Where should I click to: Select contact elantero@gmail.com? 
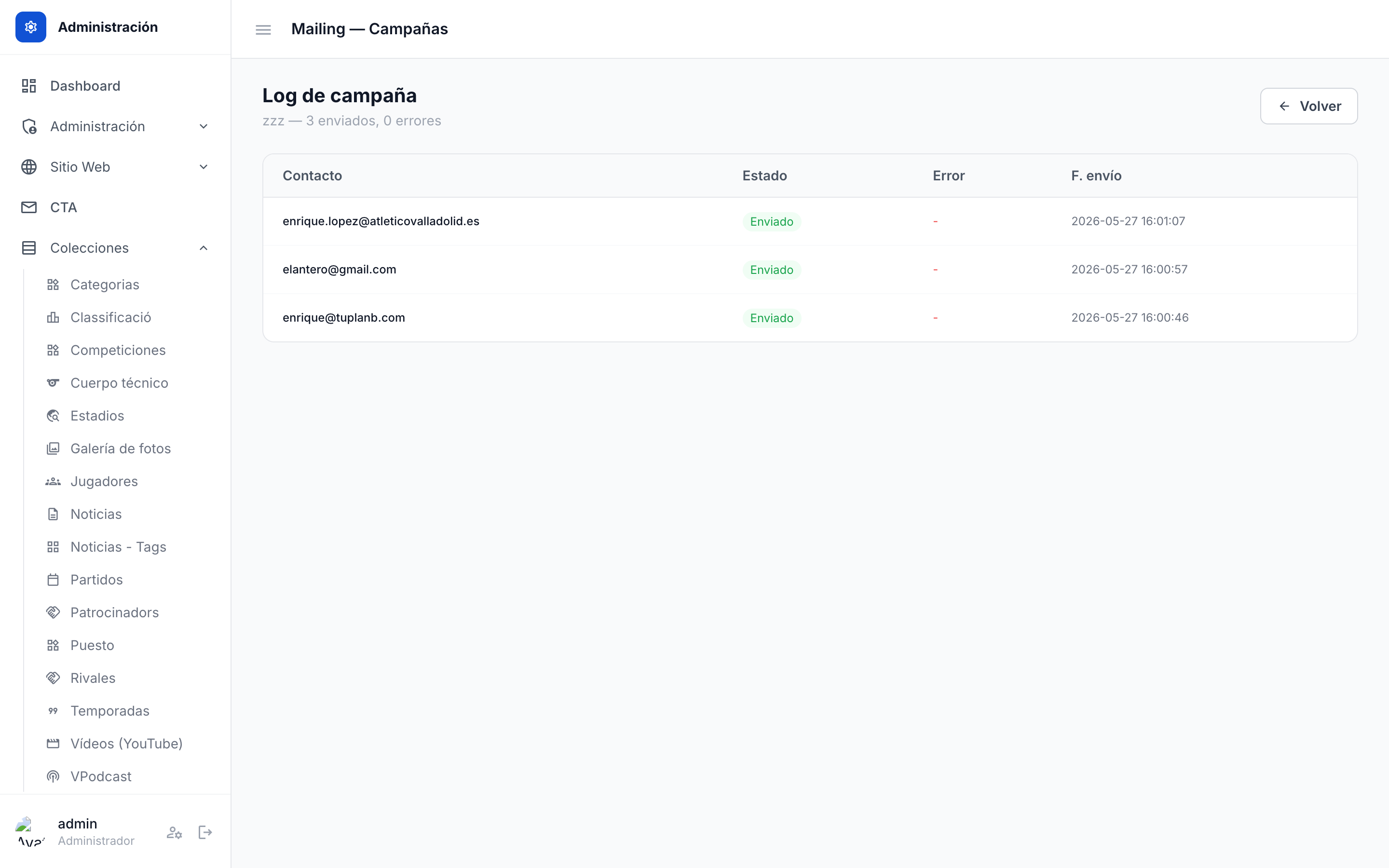click(x=339, y=269)
